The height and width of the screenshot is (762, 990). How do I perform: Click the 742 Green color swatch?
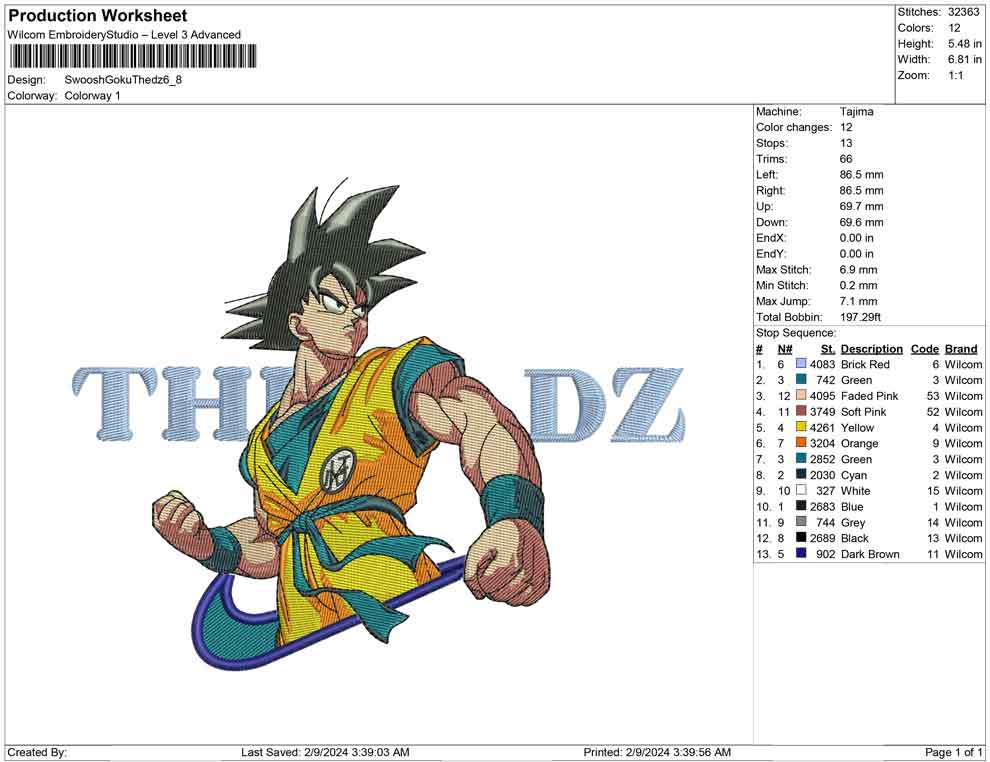801,380
